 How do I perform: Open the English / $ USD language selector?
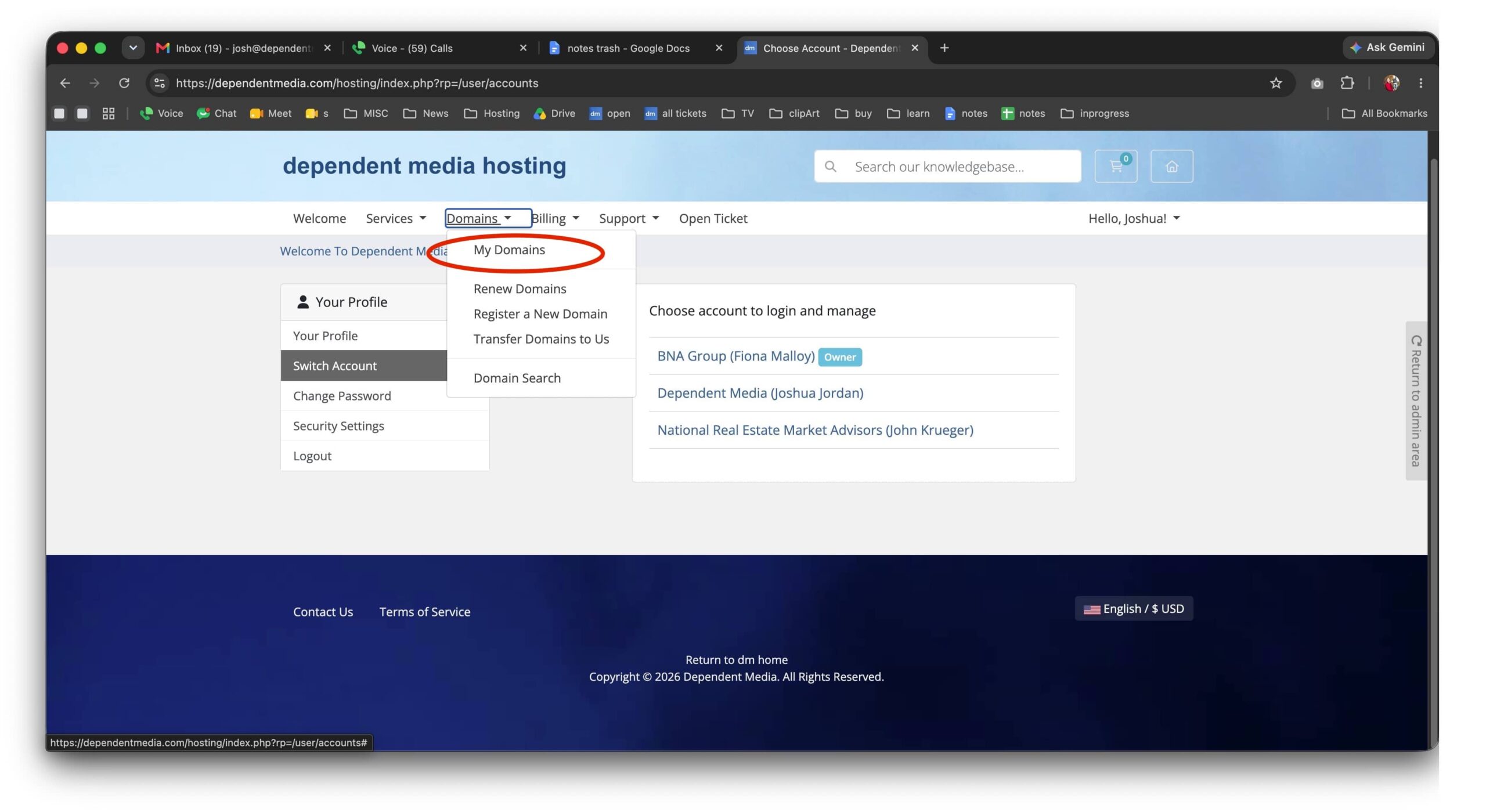[x=1134, y=608]
